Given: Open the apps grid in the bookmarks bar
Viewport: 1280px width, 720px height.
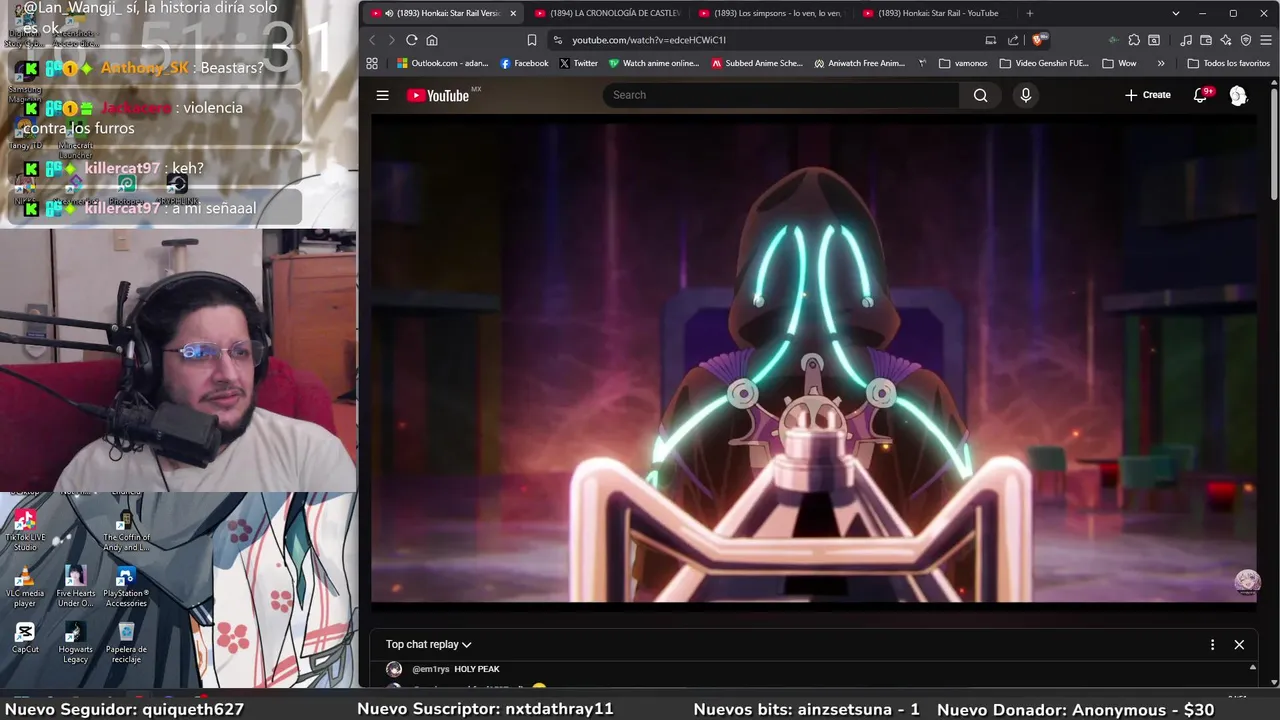Looking at the screenshot, I should [372, 63].
